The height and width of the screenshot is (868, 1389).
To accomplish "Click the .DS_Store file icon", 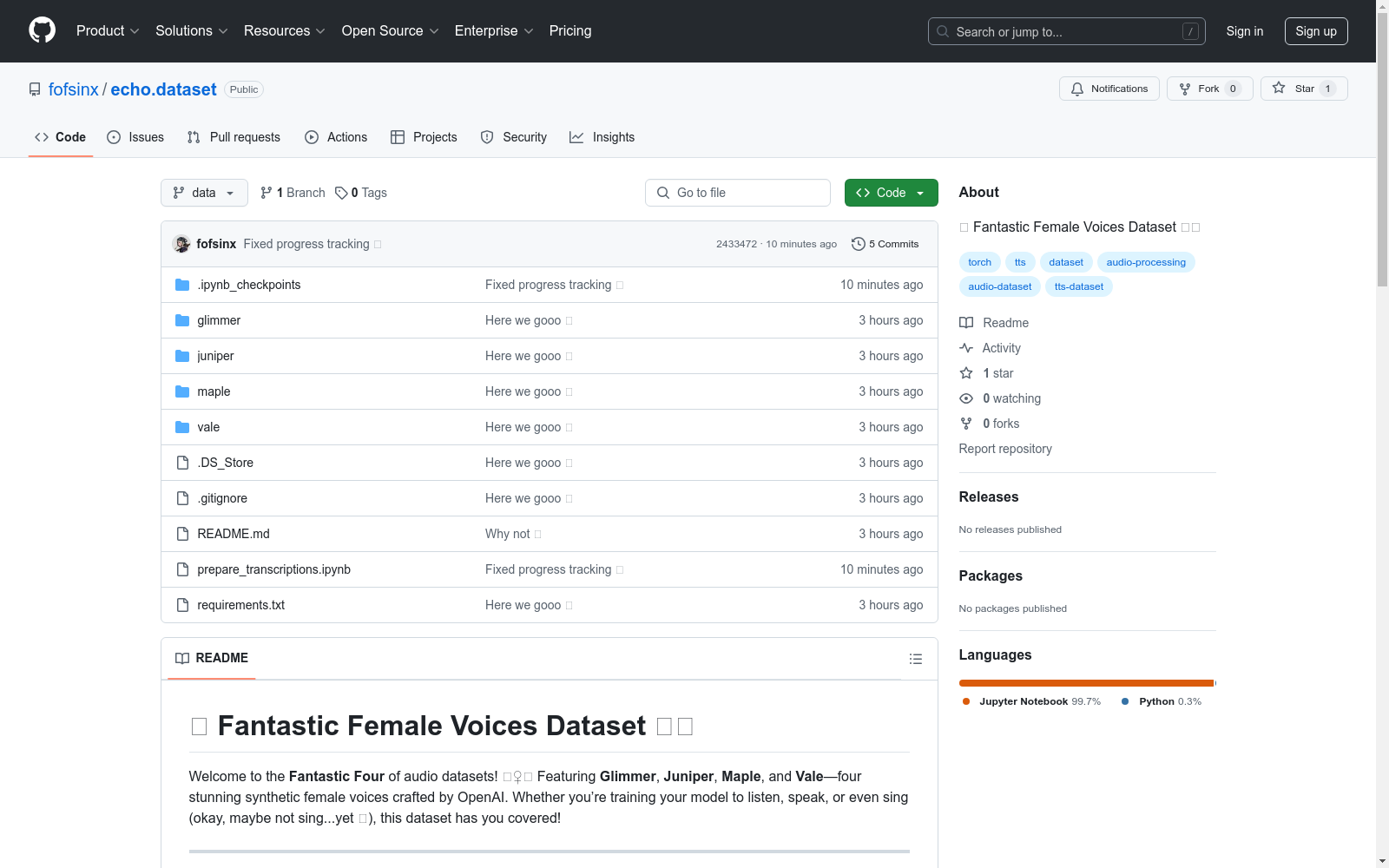I will click(x=182, y=463).
